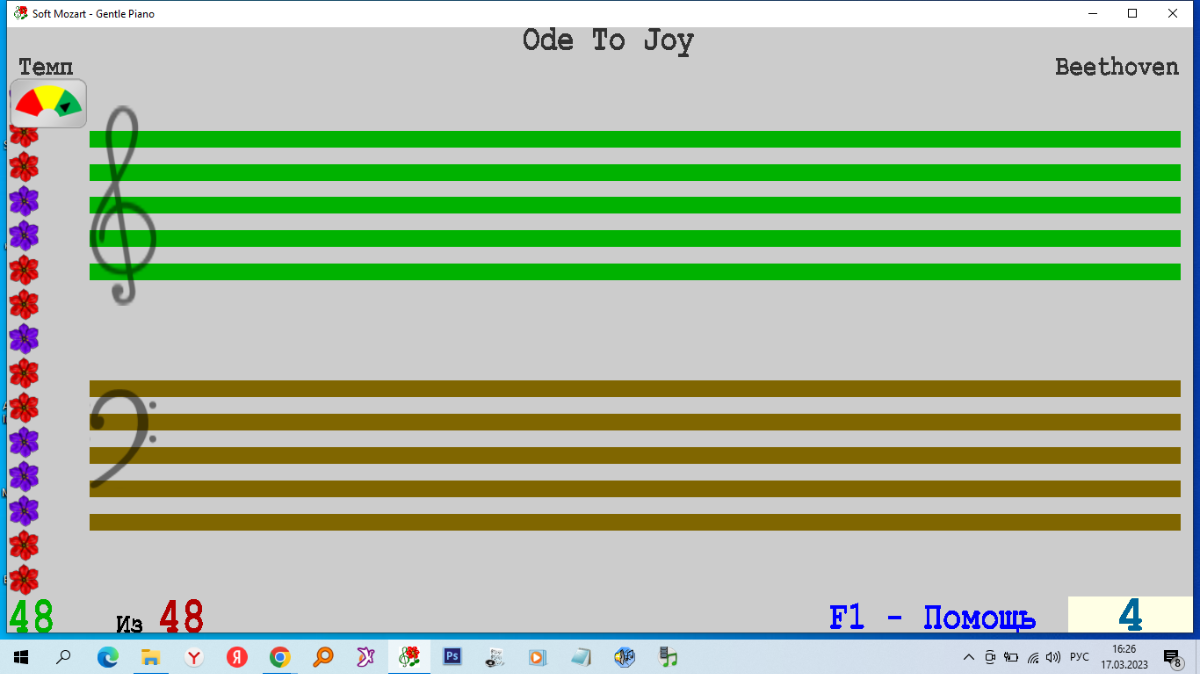The height and width of the screenshot is (674, 1200).
Task: Click the Из label between the counters
Action: pyautogui.click(x=130, y=624)
